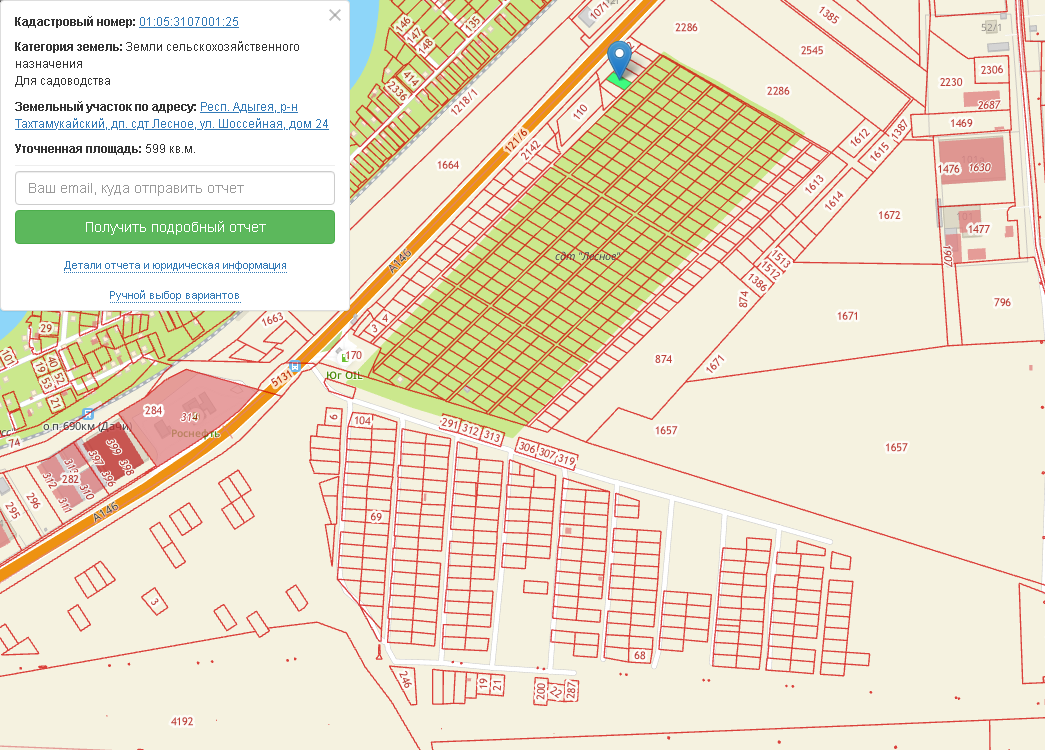Select the pink parcel labeled 284
Viewport: 1045px width, 750px height.
click(x=153, y=410)
